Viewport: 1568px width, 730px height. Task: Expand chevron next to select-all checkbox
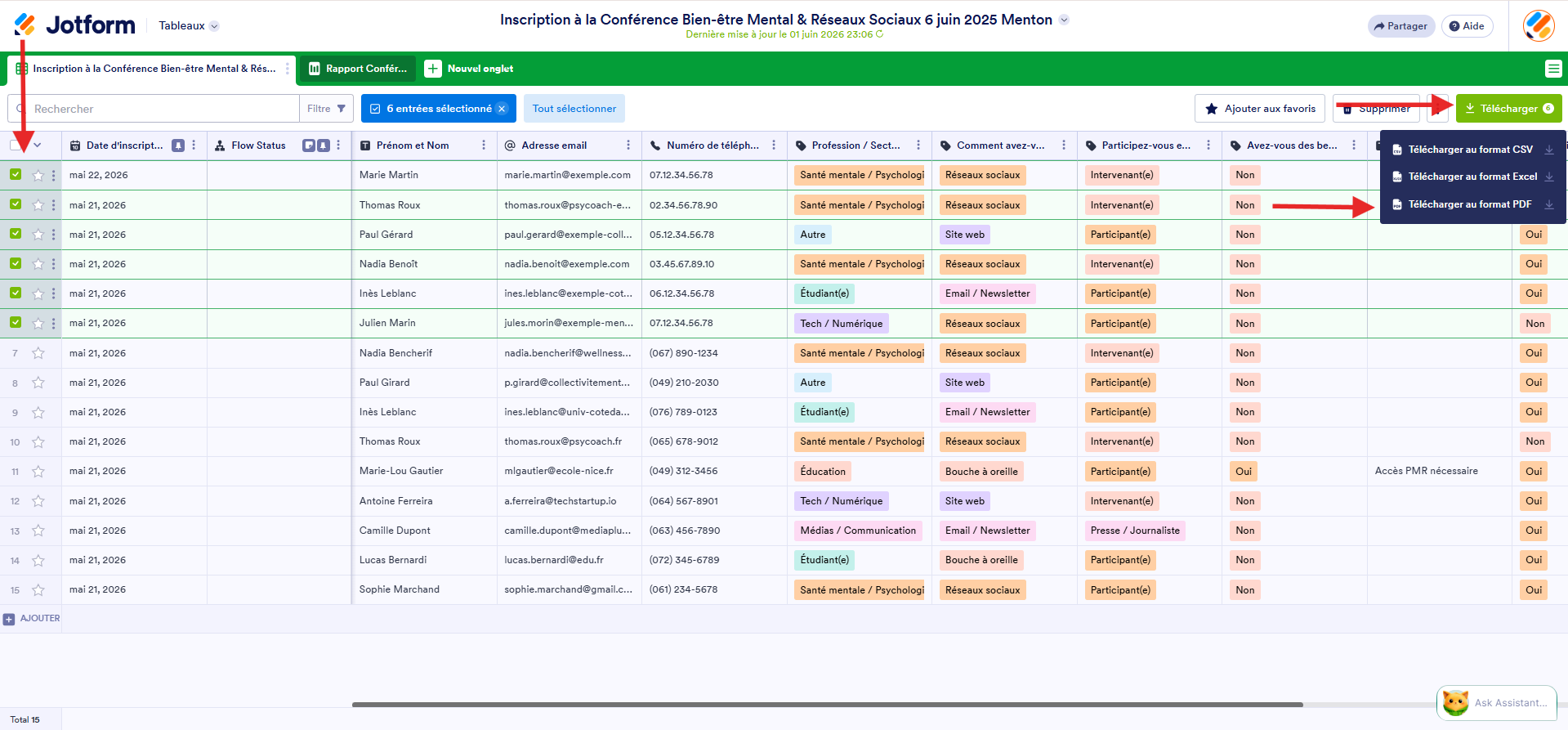tap(38, 146)
